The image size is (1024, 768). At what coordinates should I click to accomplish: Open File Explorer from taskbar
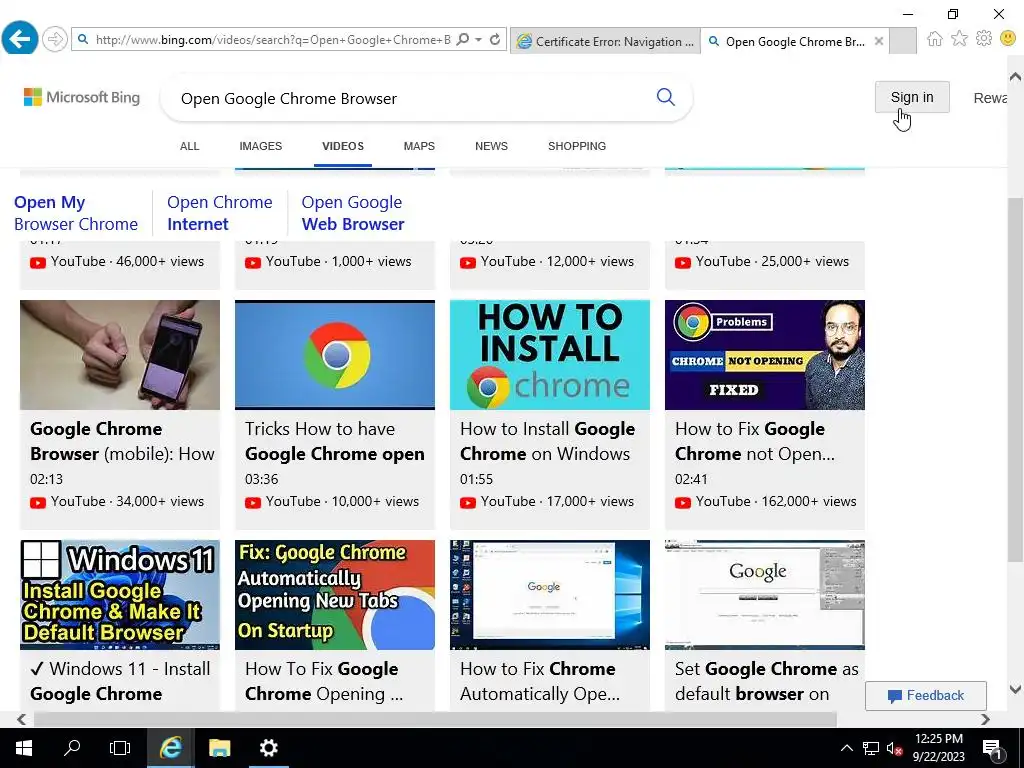point(219,748)
